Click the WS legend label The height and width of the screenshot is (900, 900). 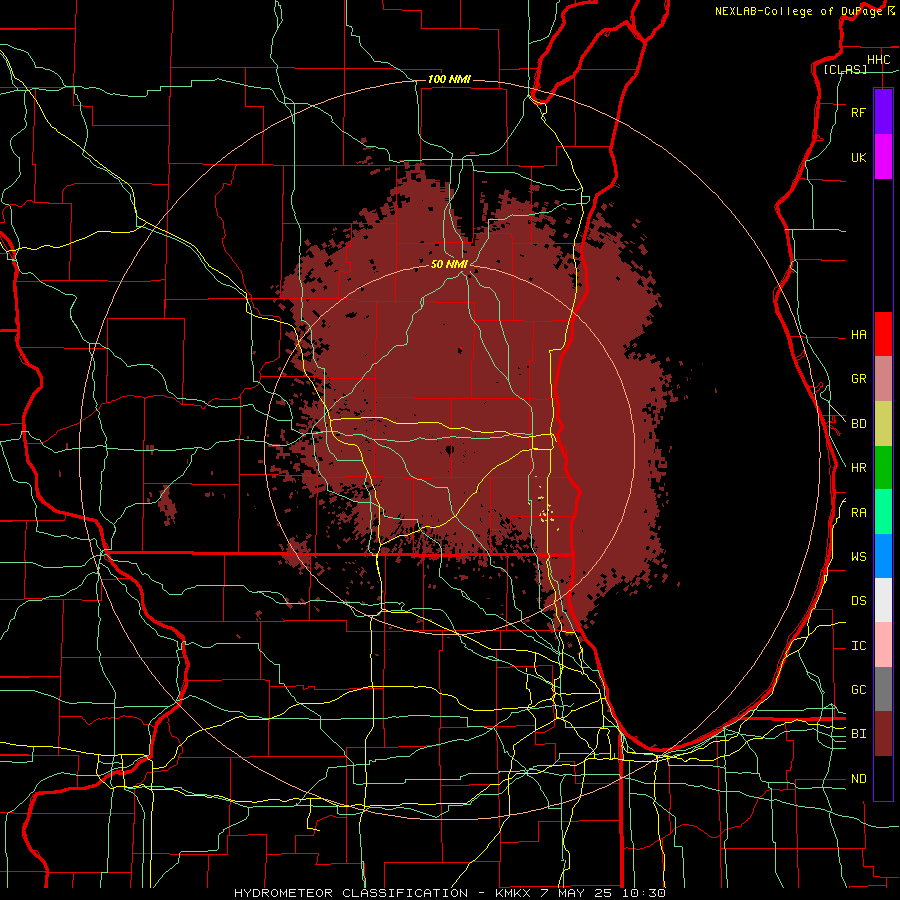(x=858, y=557)
